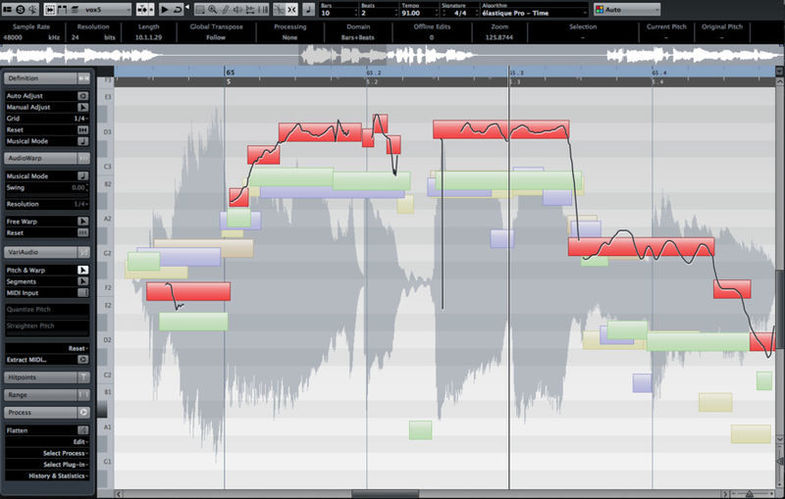Open the élastique Pro - Time algorithm dropdown
785x499 pixels.
pyautogui.click(x=534, y=13)
